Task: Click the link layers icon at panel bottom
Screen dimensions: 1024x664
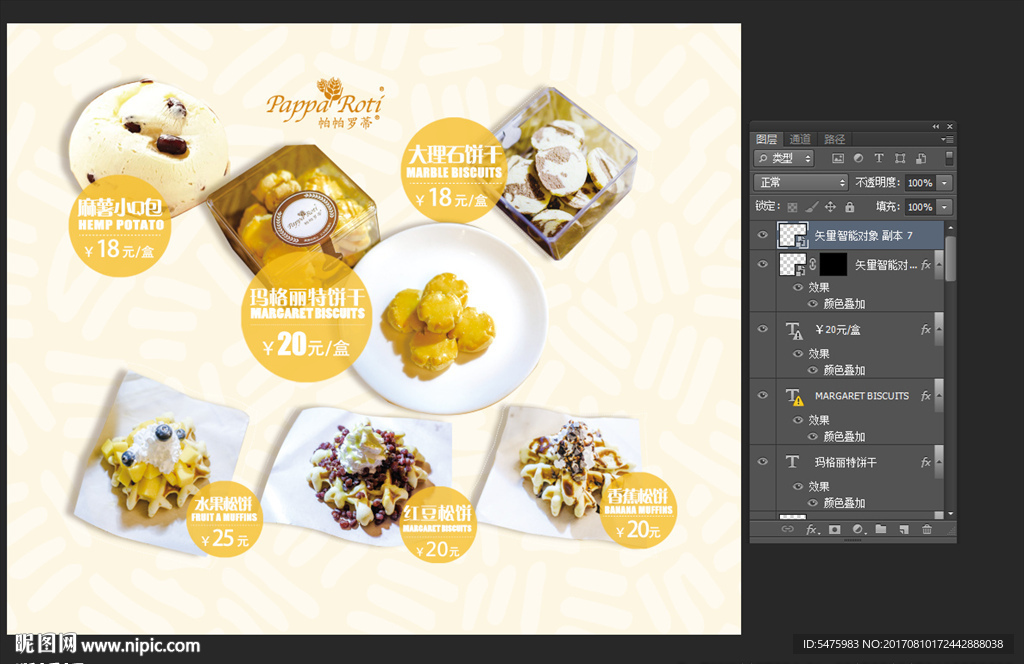Action: pyautogui.click(x=788, y=530)
